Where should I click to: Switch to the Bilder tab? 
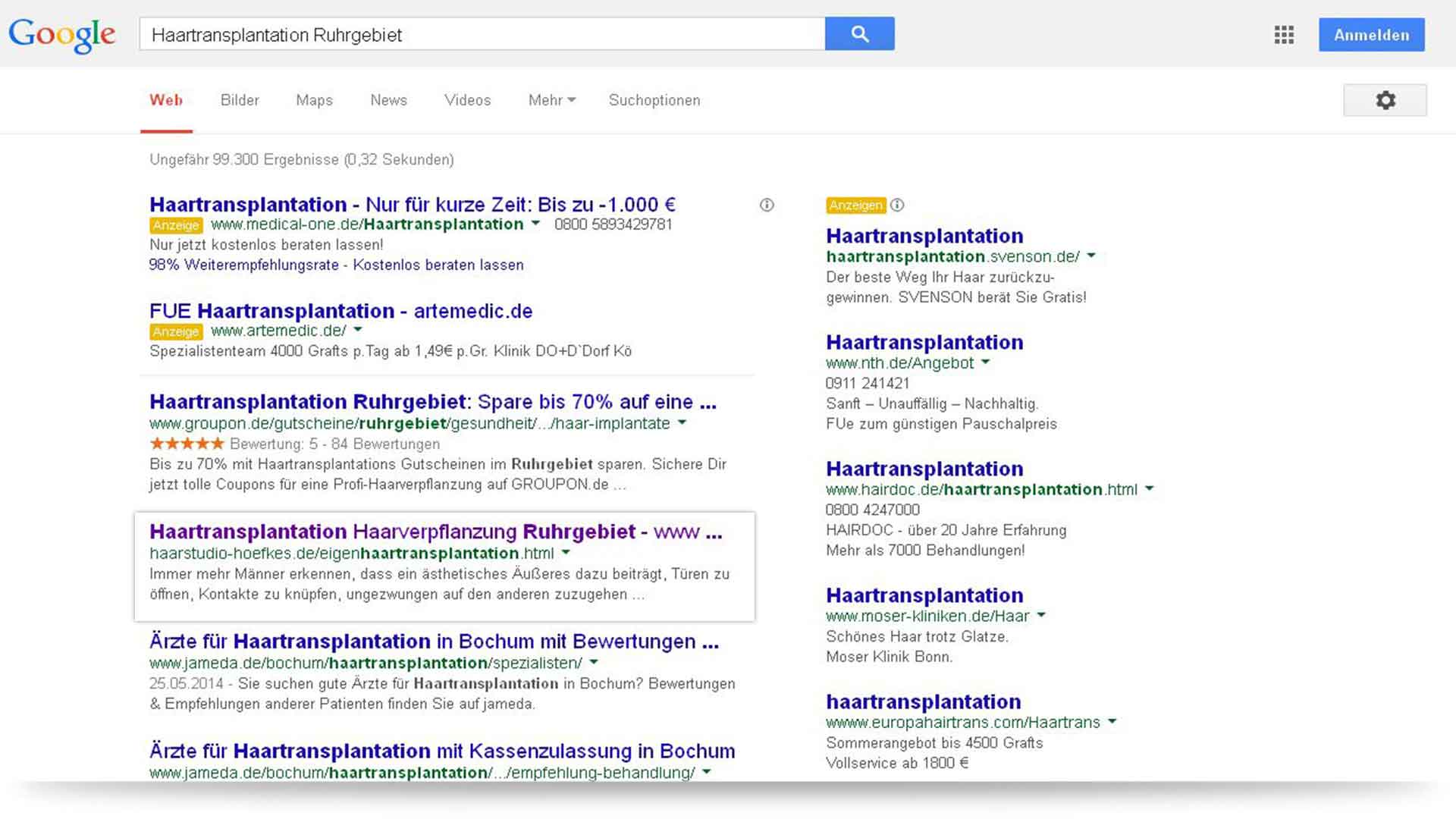(x=240, y=100)
